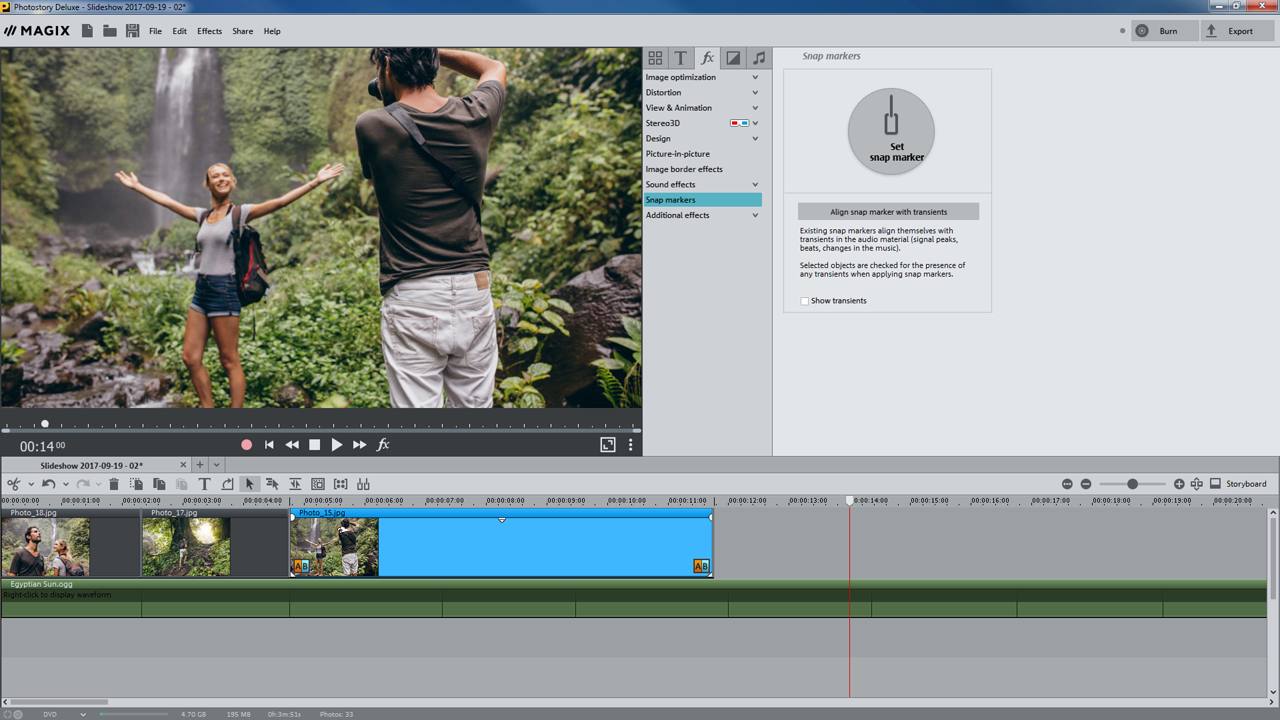Open the File menu
1280x720 pixels.
(155, 31)
